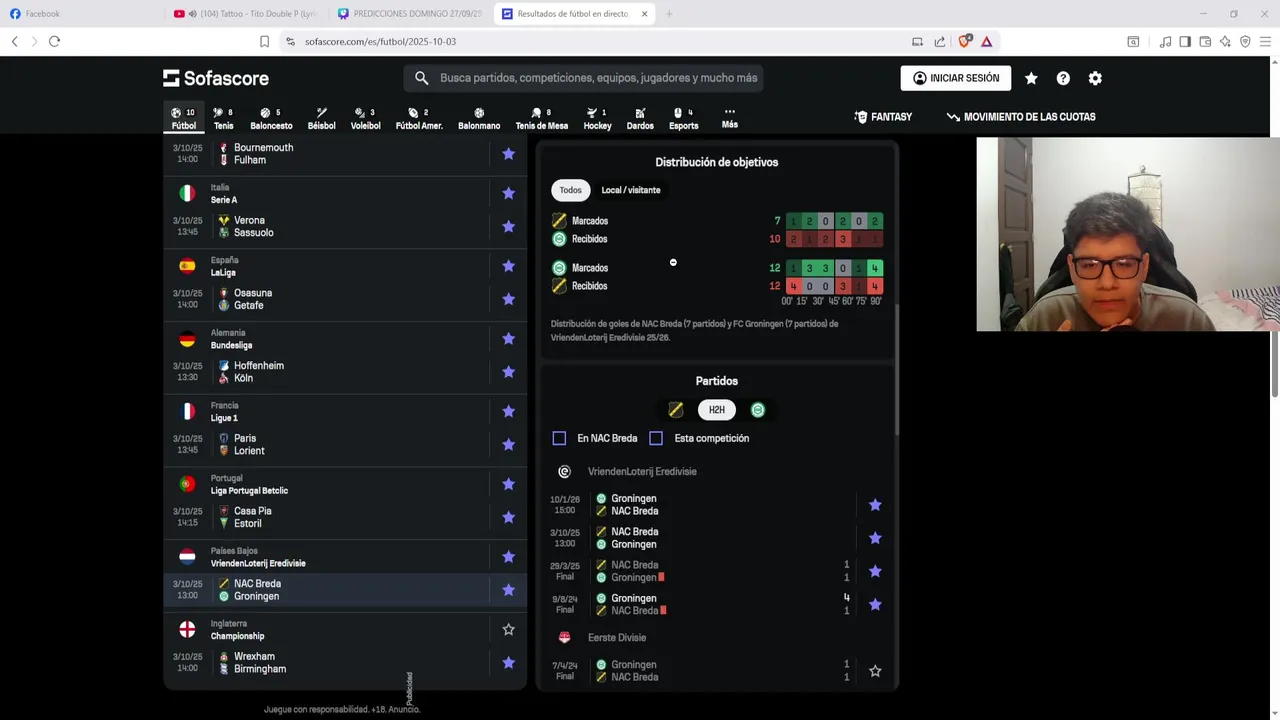Click the bookmark icon in address bar
Screen dimensions: 1280x720
(264, 41)
